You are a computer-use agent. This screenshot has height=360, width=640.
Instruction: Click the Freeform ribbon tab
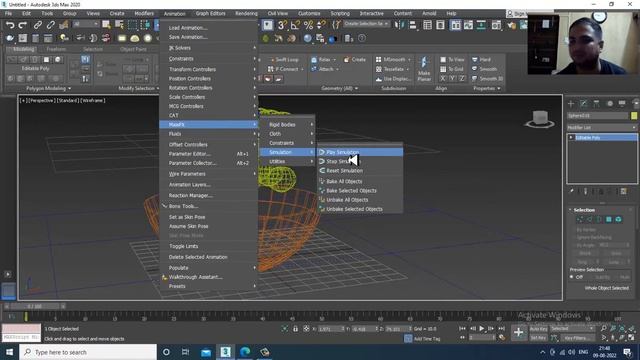tap(56, 49)
